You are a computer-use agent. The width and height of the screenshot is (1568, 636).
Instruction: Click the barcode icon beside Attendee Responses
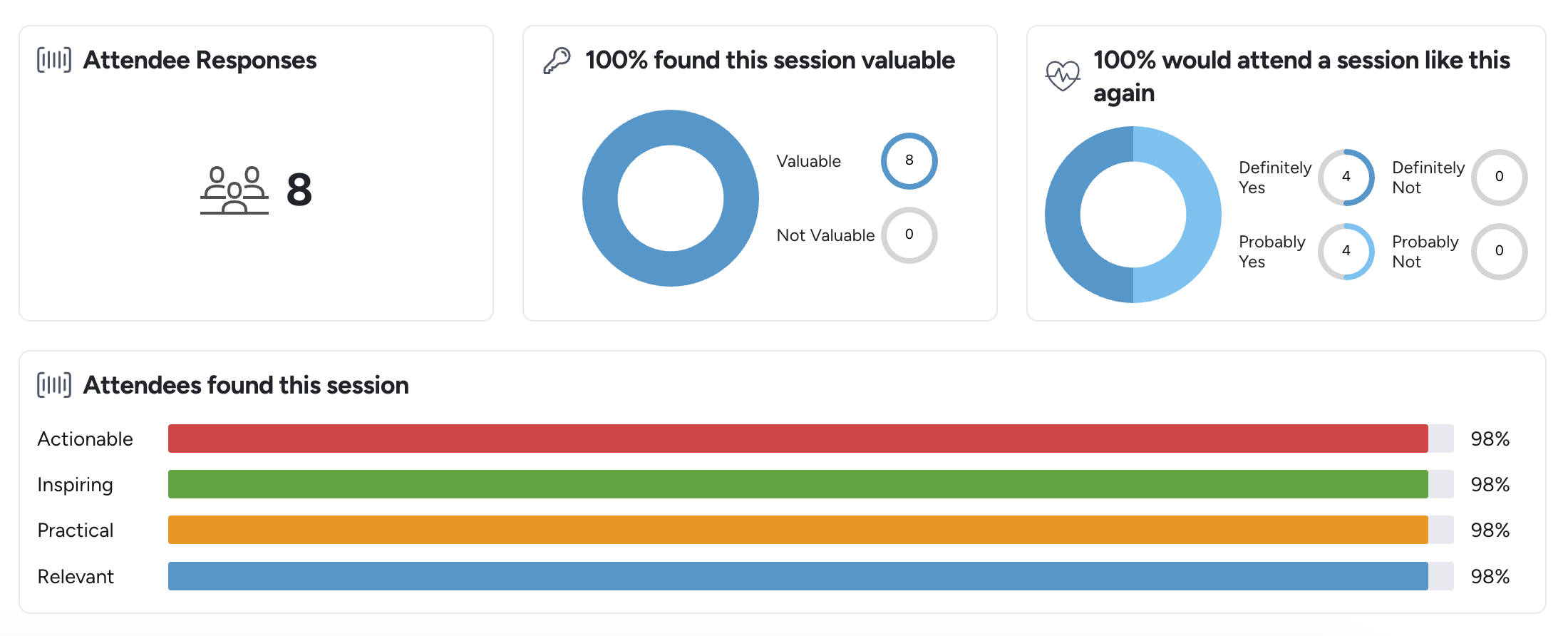(54, 60)
